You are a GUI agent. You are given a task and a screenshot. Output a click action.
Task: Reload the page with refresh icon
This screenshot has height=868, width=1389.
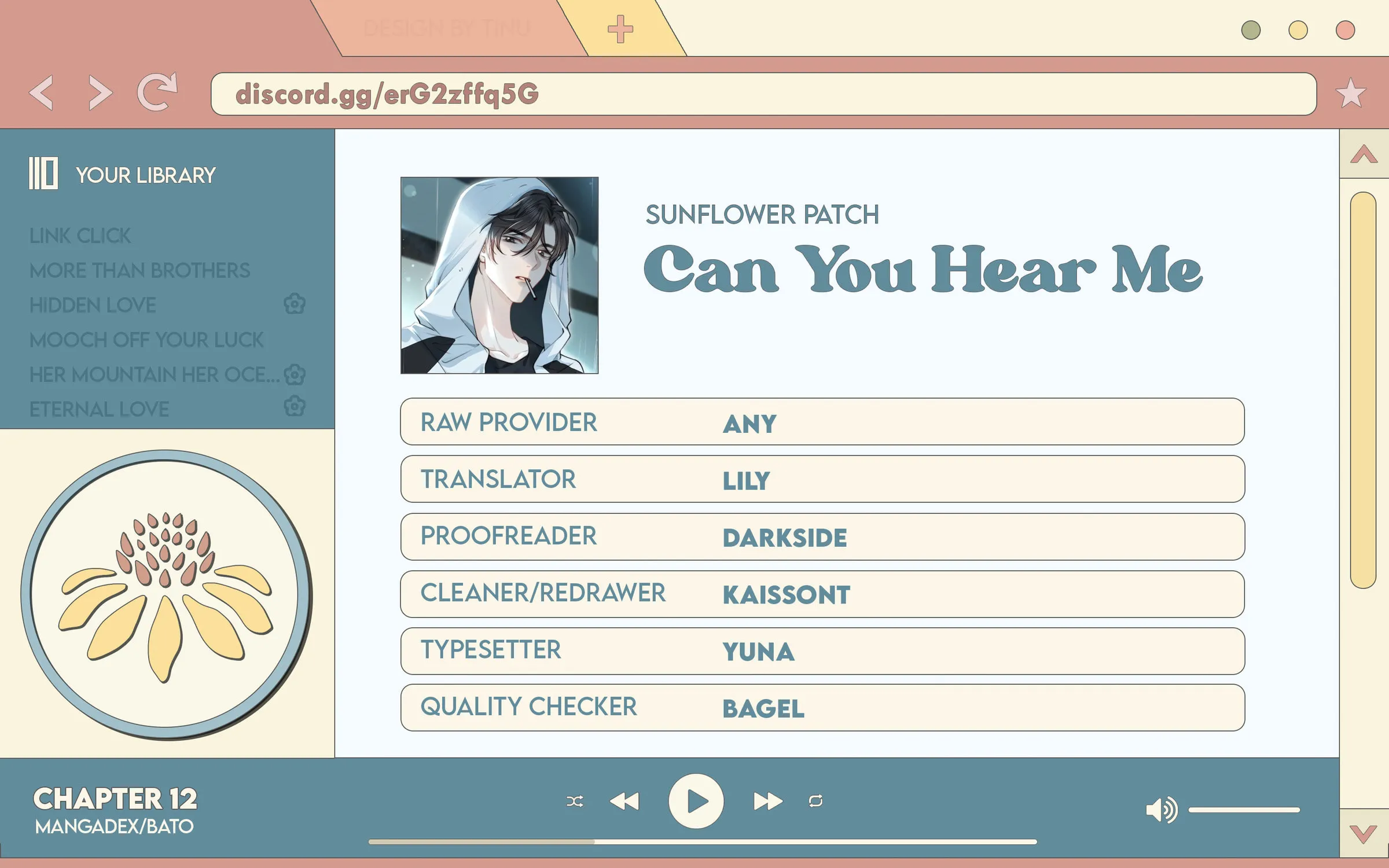(x=157, y=91)
